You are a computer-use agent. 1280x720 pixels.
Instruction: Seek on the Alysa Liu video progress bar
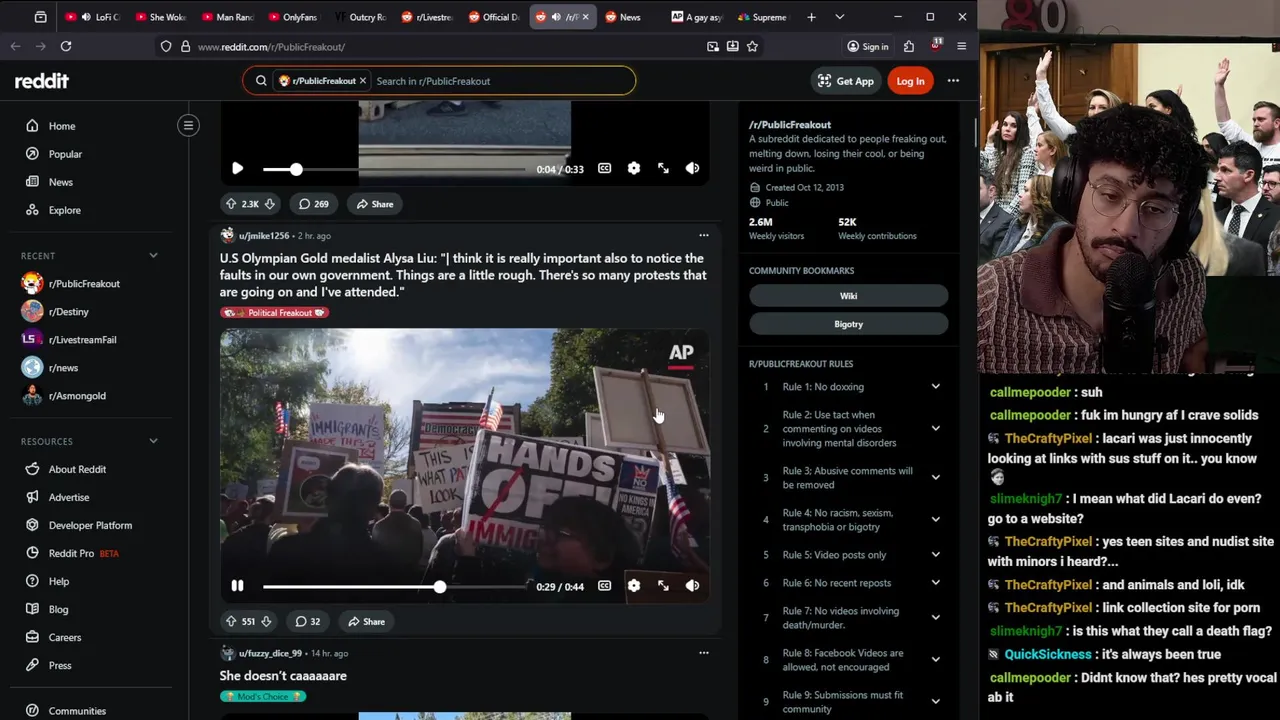click(x=394, y=587)
